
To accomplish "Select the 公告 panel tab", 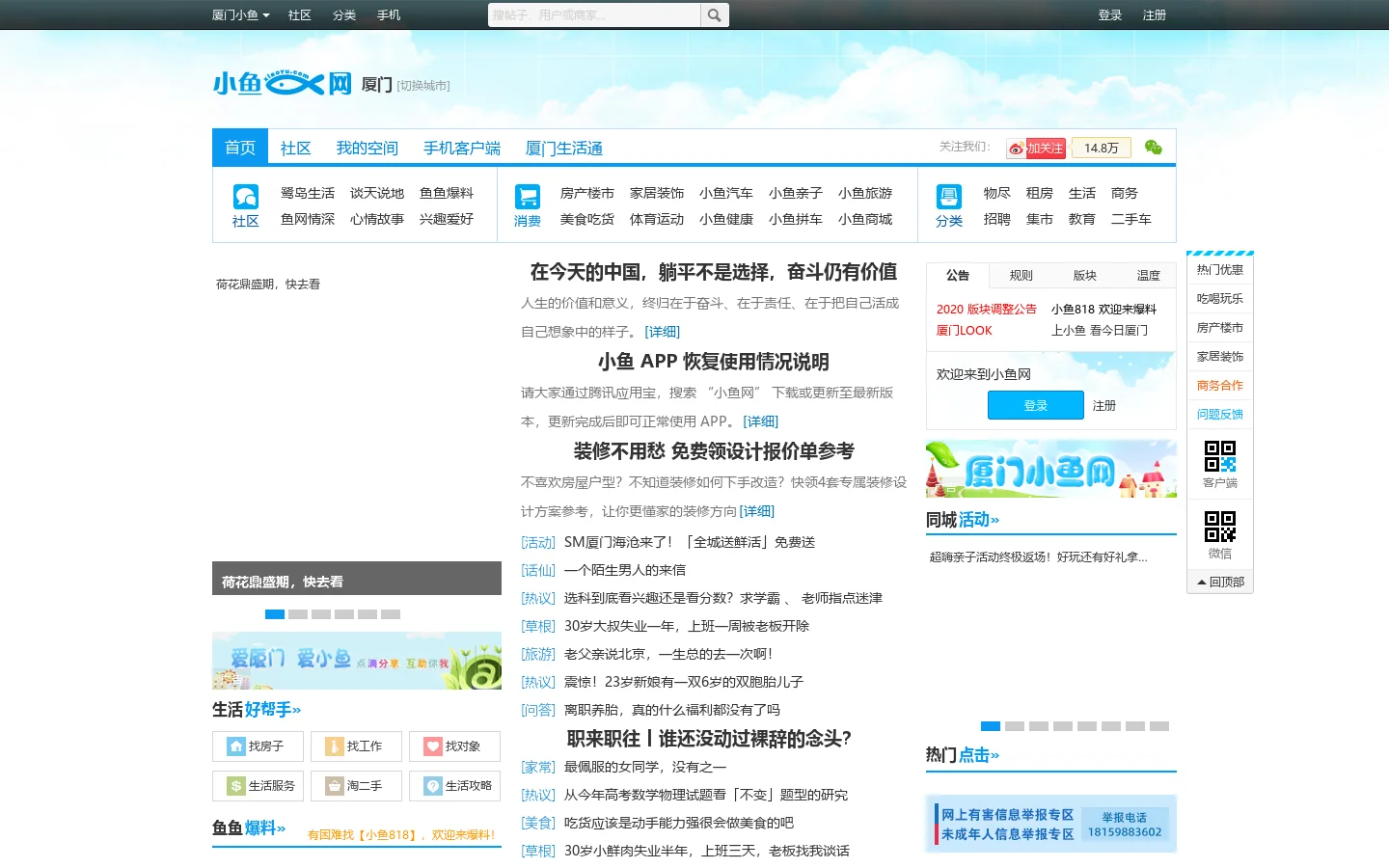I will 958,276.
